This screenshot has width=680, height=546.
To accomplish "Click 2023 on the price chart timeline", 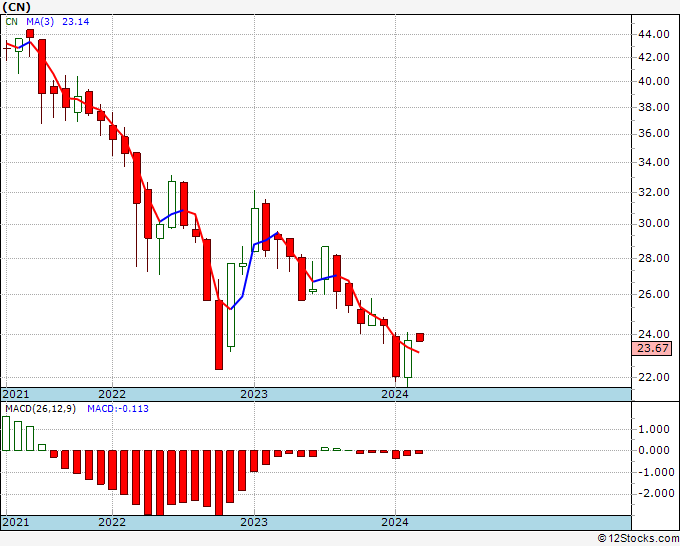I will pos(254,394).
